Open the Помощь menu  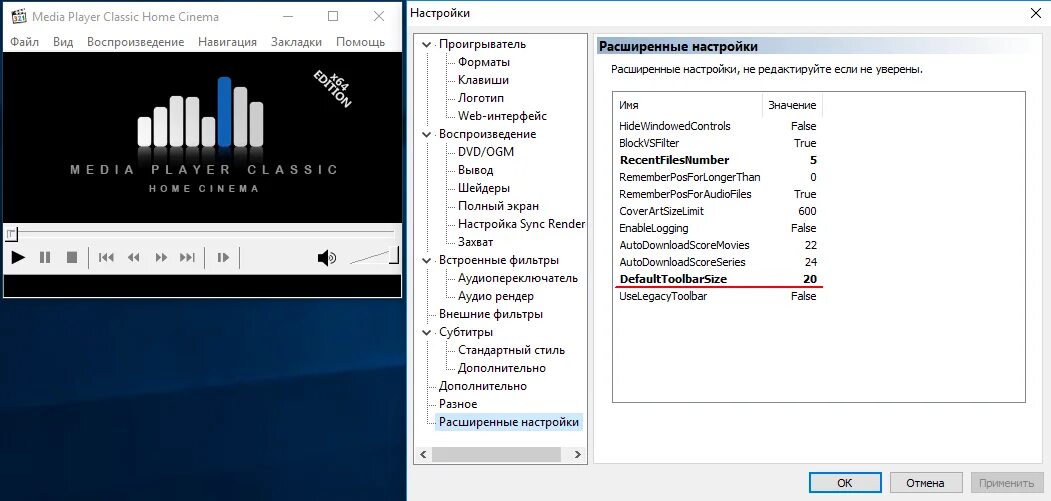(360, 42)
